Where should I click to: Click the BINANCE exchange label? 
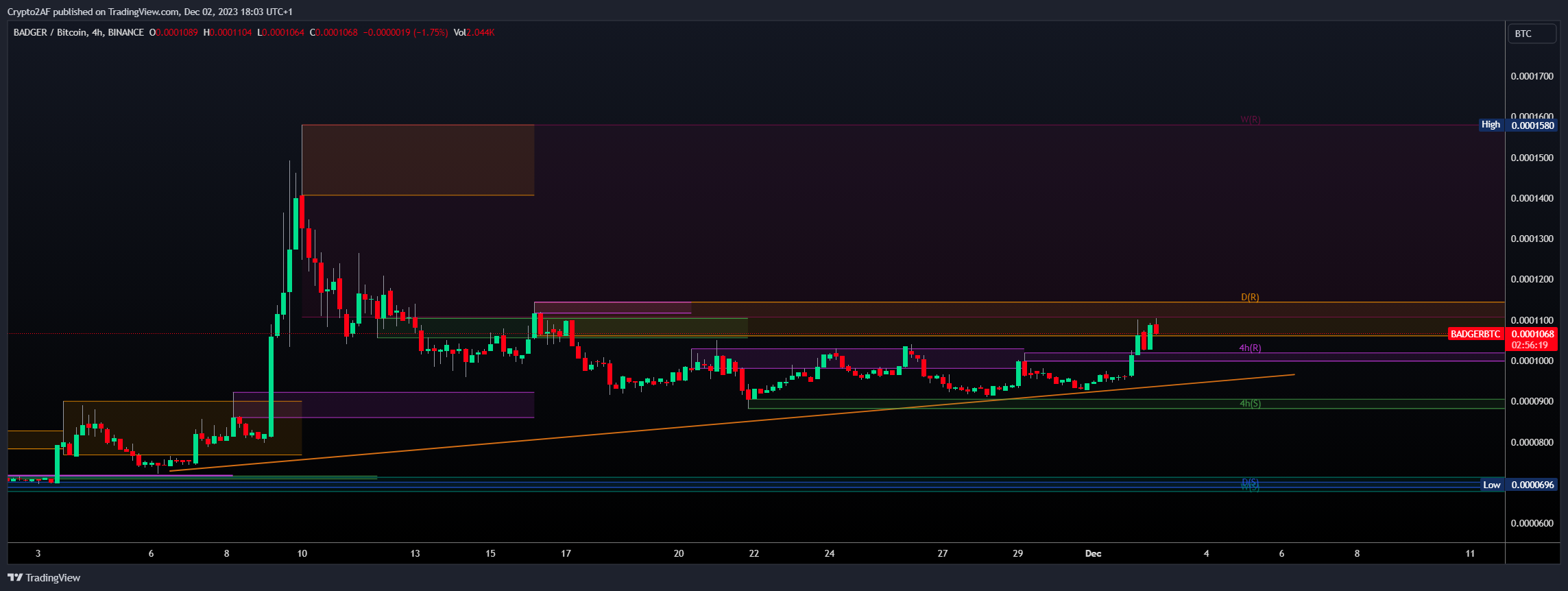(x=126, y=32)
